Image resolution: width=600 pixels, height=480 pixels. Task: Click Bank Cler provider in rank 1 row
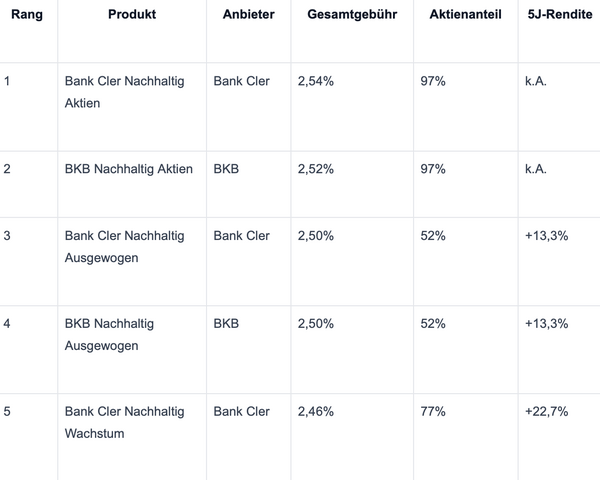tap(241, 81)
